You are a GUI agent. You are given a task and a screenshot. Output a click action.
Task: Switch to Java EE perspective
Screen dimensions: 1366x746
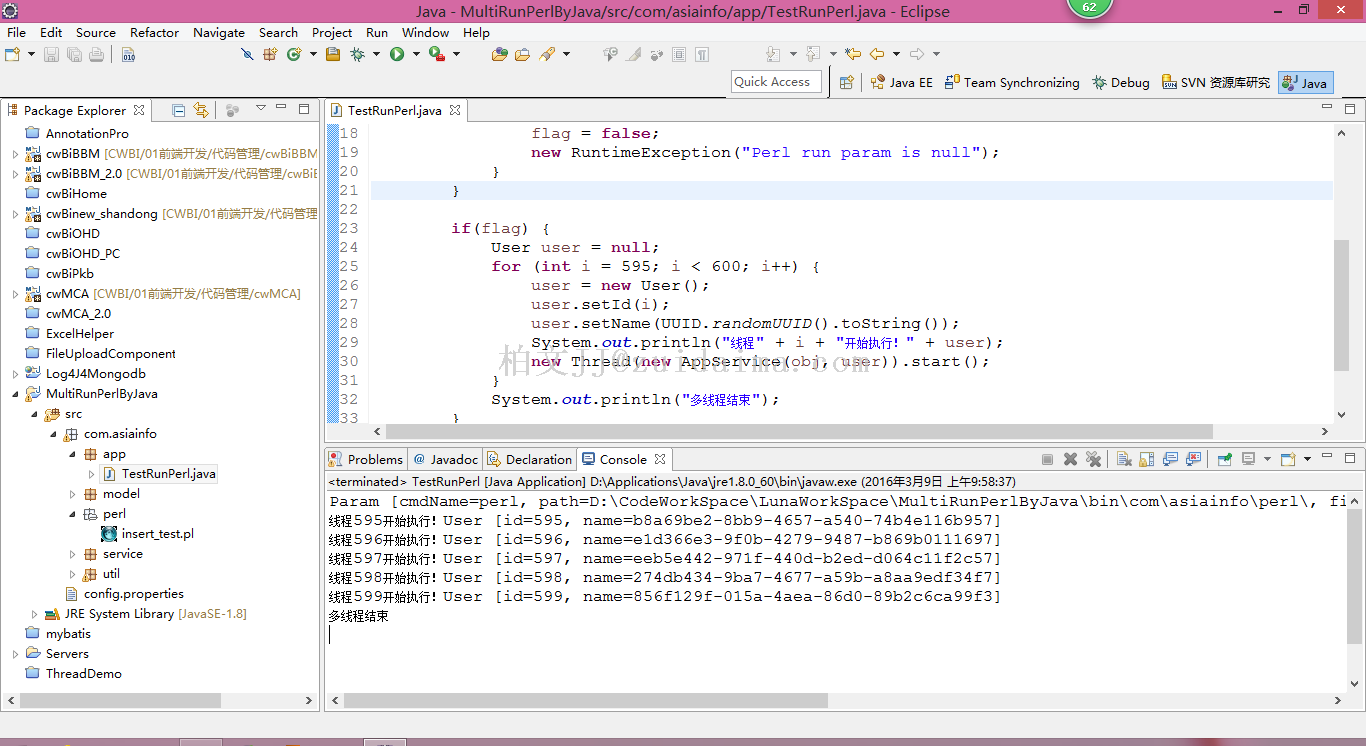coord(902,82)
